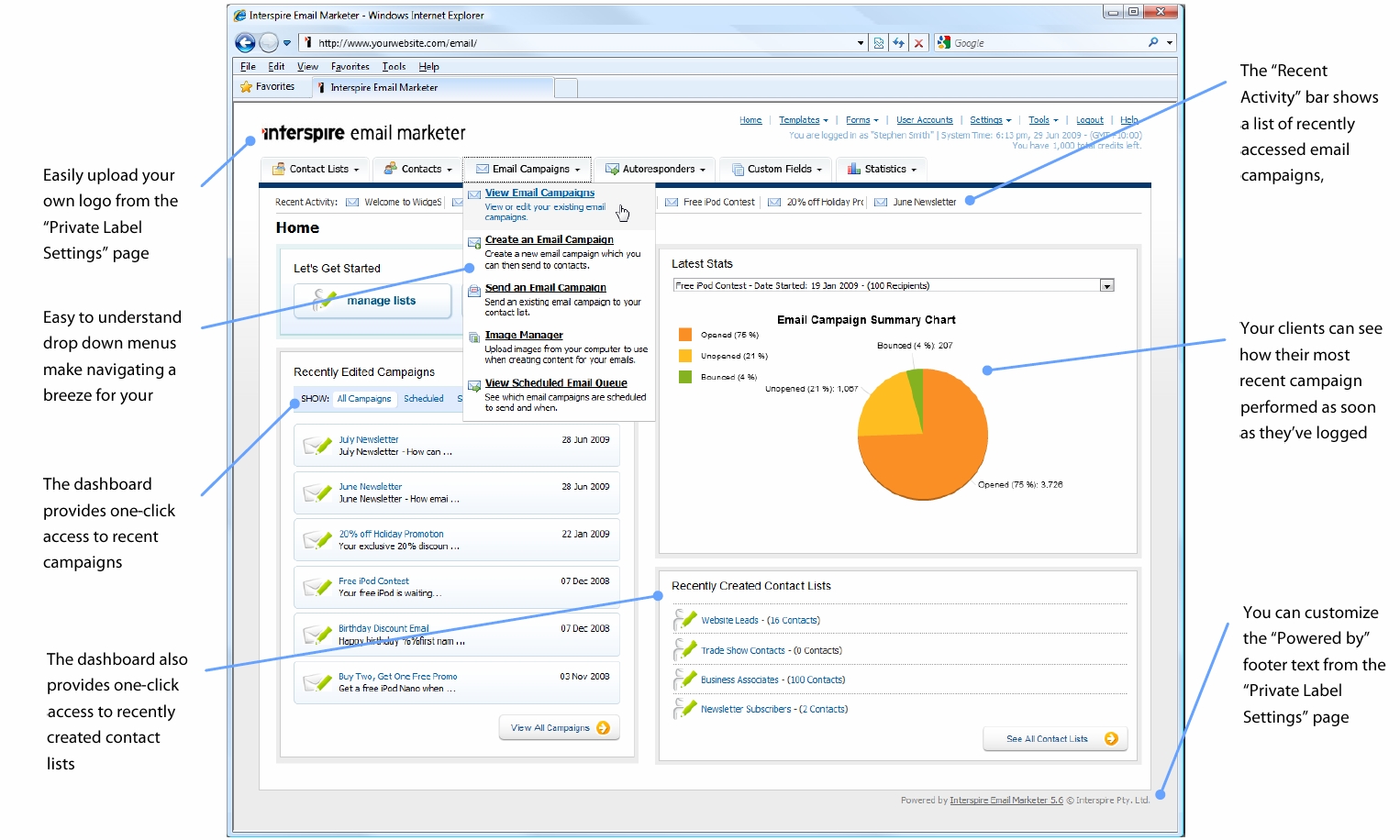The height and width of the screenshot is (840, 1400).
Task: Click the Home link in top navigation
Action: [x=750, y=120]
